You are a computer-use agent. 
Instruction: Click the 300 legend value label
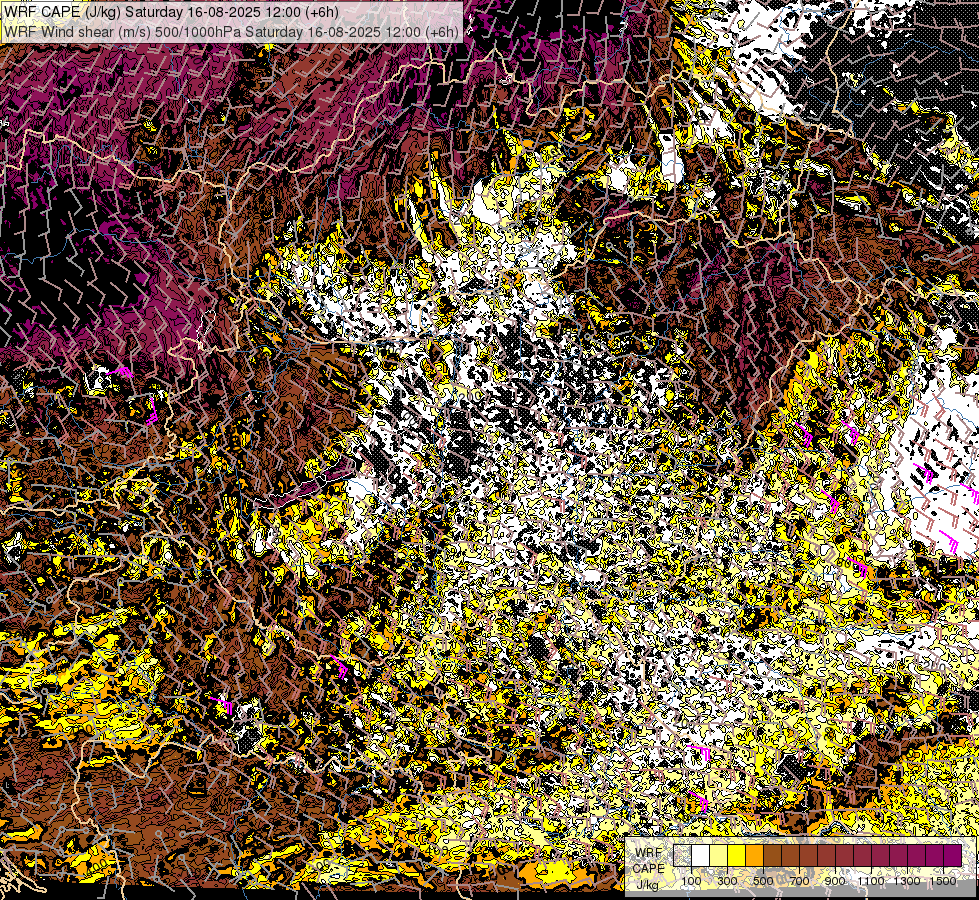pos(727,881)
